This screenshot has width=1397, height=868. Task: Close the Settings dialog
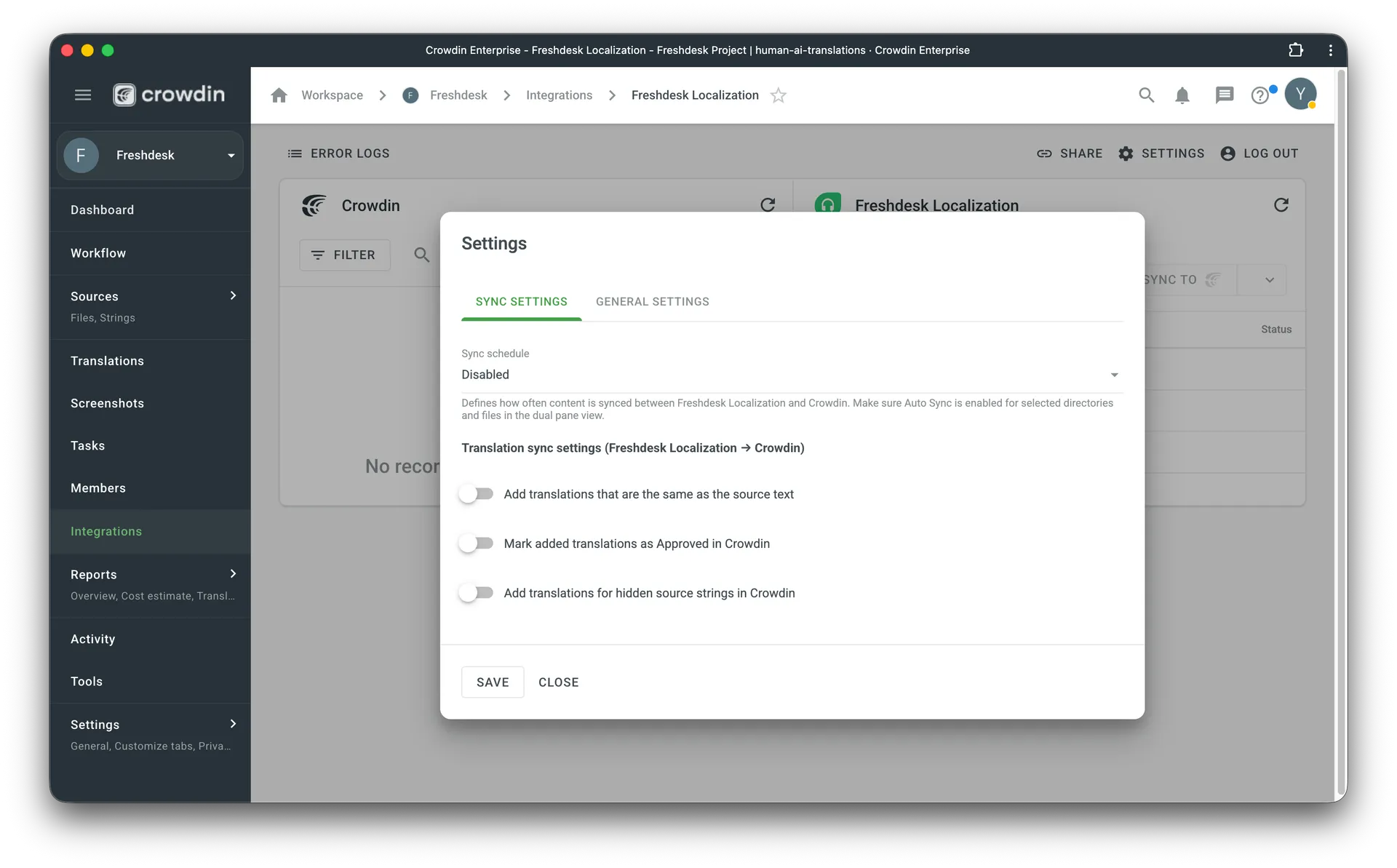point(558,682)
